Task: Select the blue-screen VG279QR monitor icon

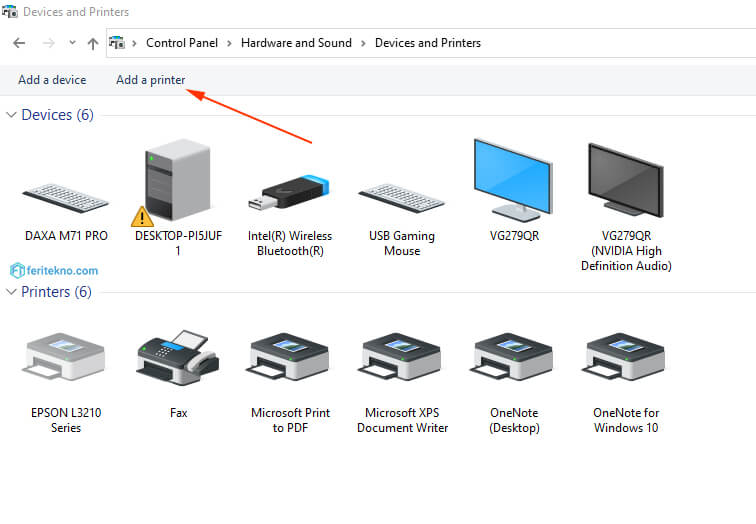Action: click(x=513, y=180)
